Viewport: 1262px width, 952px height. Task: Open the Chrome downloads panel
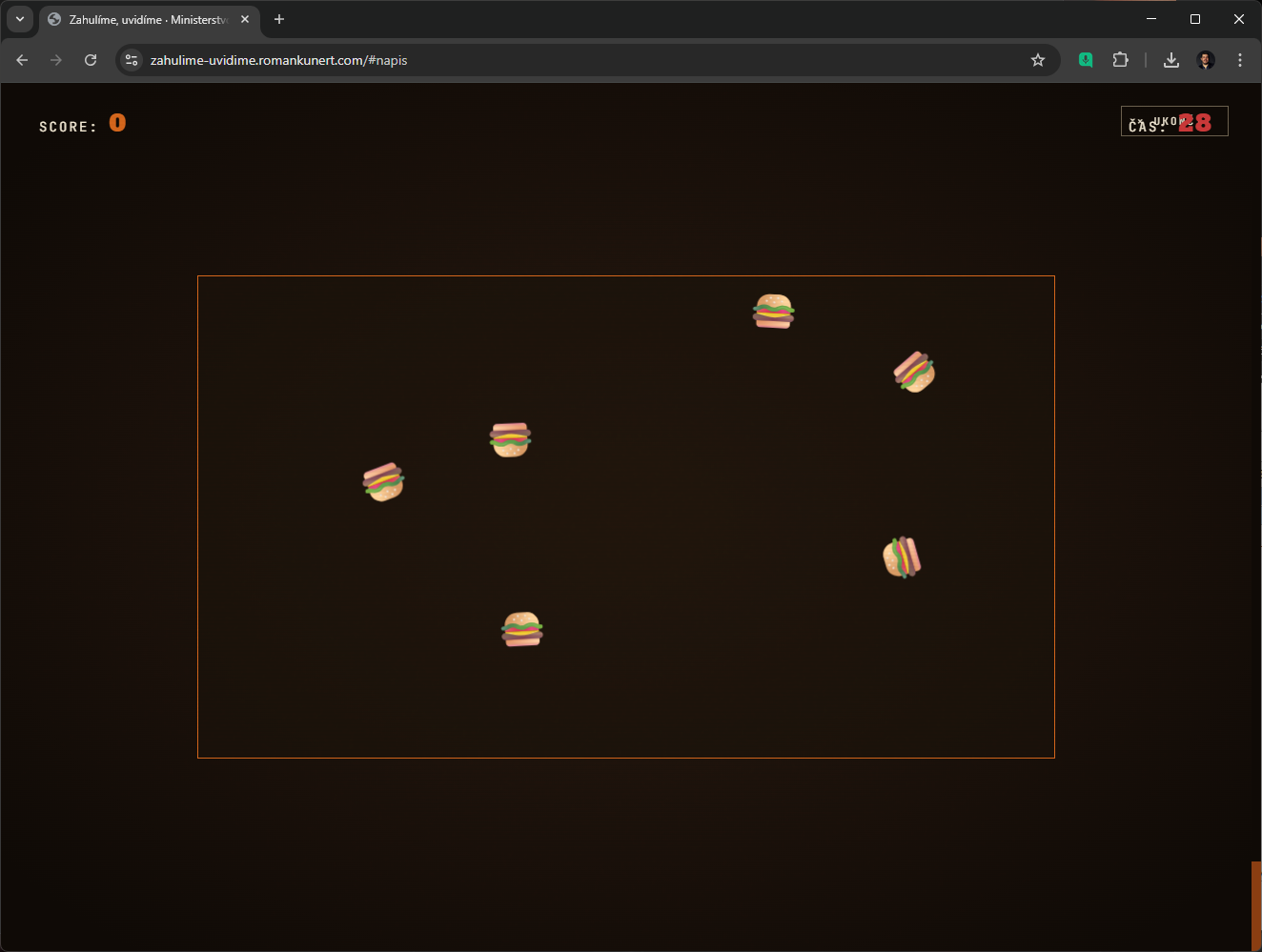(1171, 60)
